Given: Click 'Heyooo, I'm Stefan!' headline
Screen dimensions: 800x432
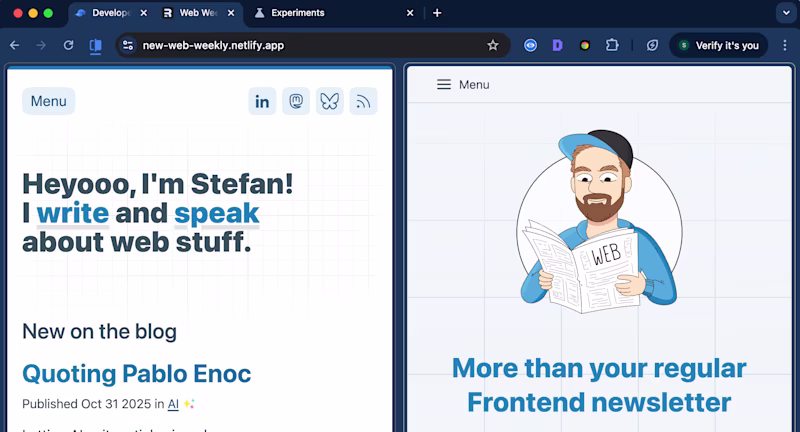Looking at the screenshot, I should click(x=158, y=184).
